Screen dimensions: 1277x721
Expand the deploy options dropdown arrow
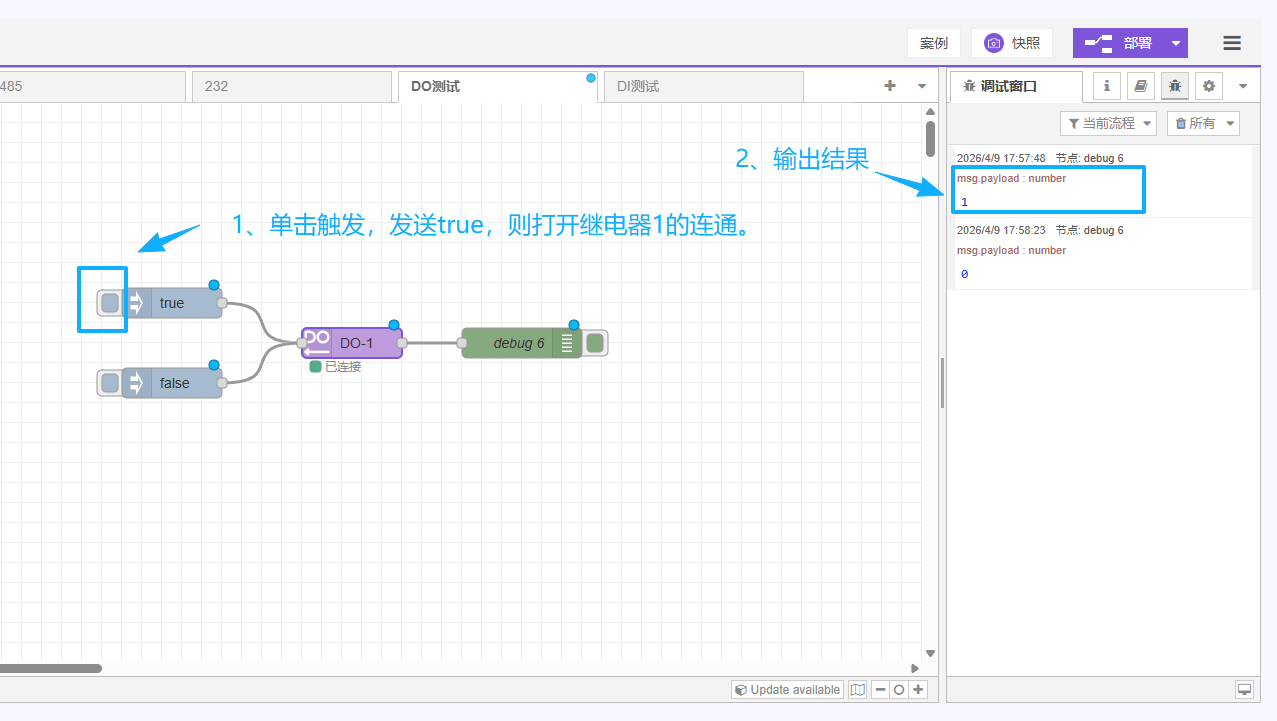pyautogui.click(x=1176, y=43)
